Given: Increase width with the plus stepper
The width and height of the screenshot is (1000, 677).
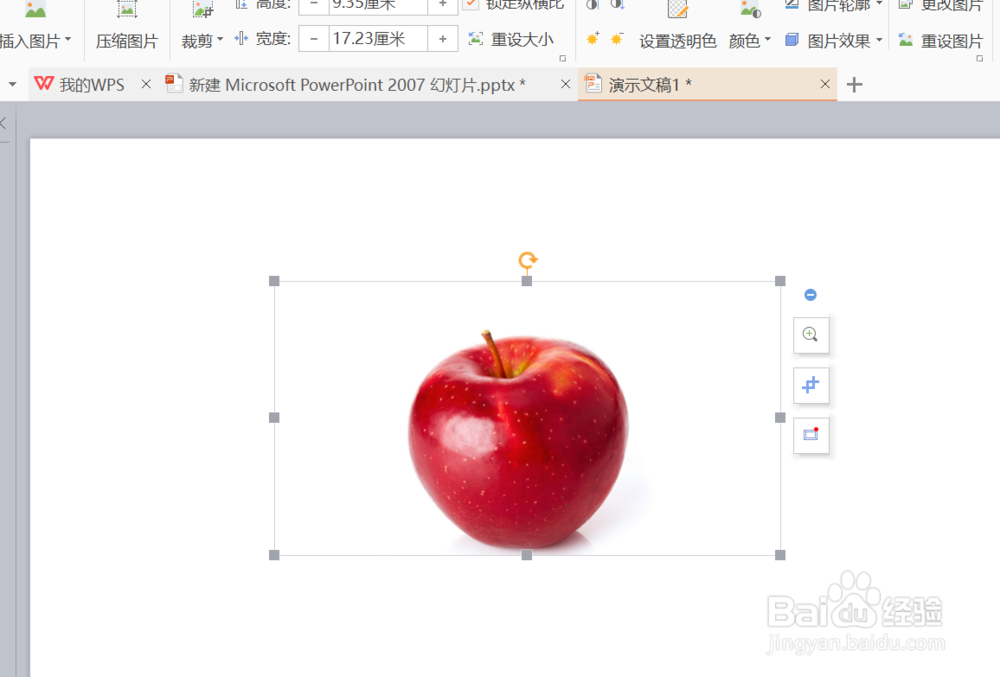Looking at the screenshot, I should 443,39.
